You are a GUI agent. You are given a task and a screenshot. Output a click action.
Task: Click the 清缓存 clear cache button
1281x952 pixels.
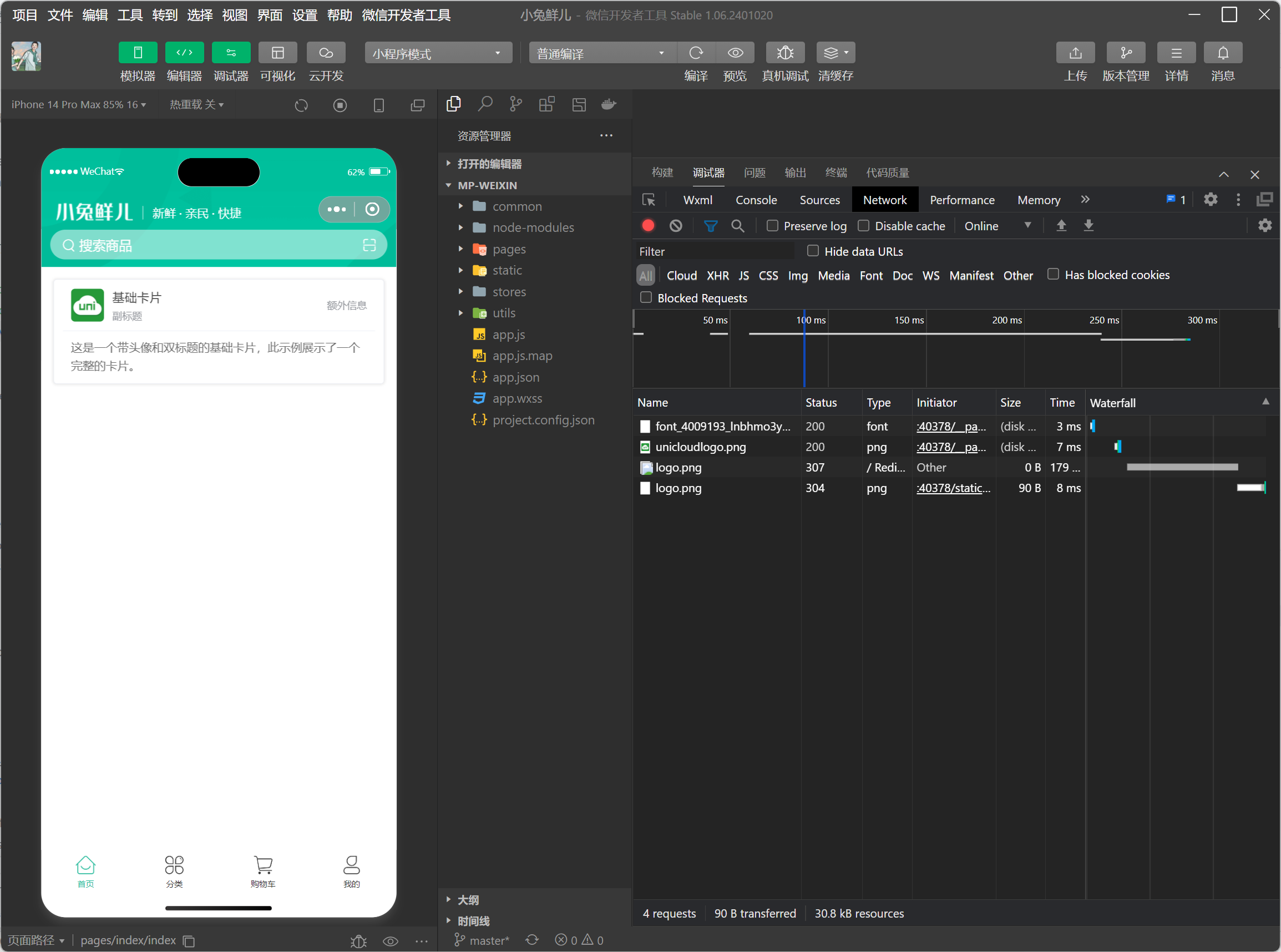coord(836,53)
